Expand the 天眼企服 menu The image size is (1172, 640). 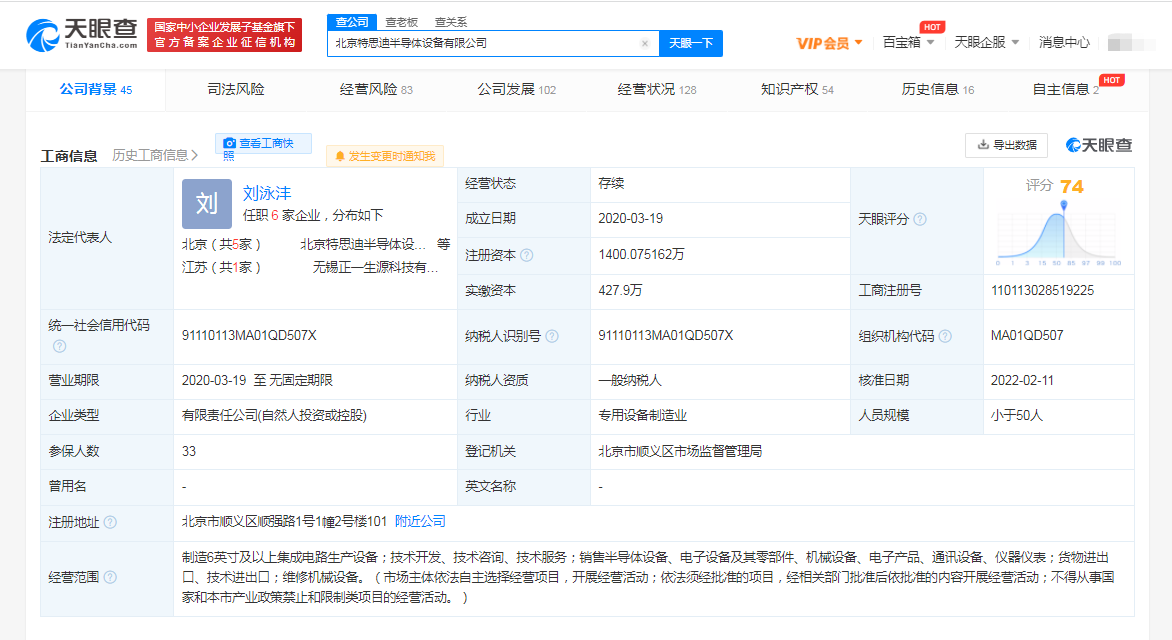987,43
